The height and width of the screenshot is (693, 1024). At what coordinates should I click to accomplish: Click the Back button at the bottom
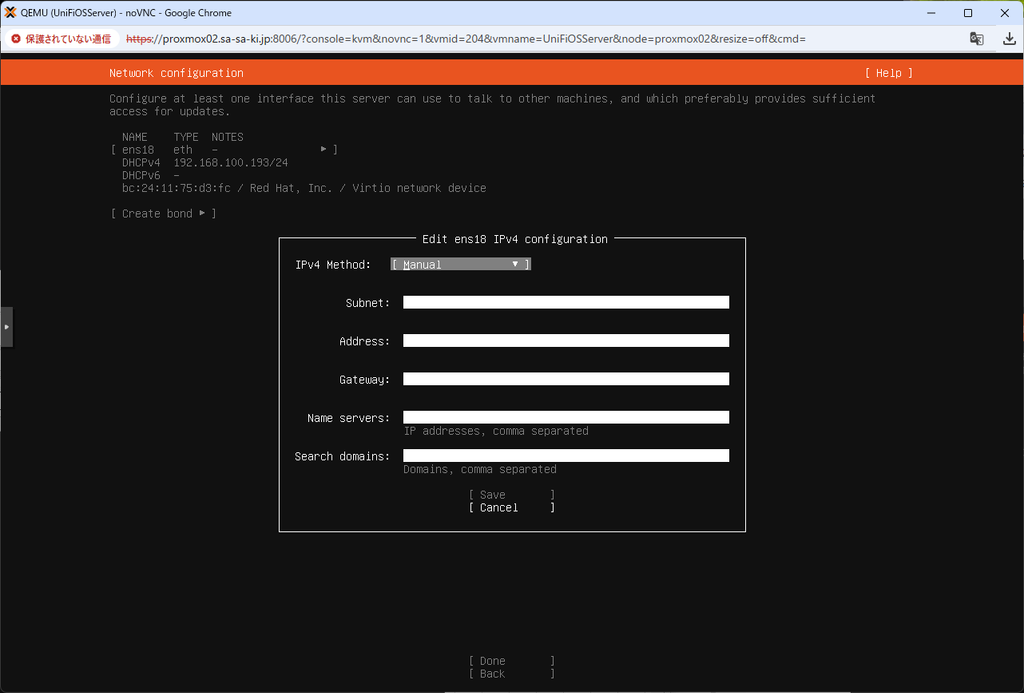click(511, 673)
